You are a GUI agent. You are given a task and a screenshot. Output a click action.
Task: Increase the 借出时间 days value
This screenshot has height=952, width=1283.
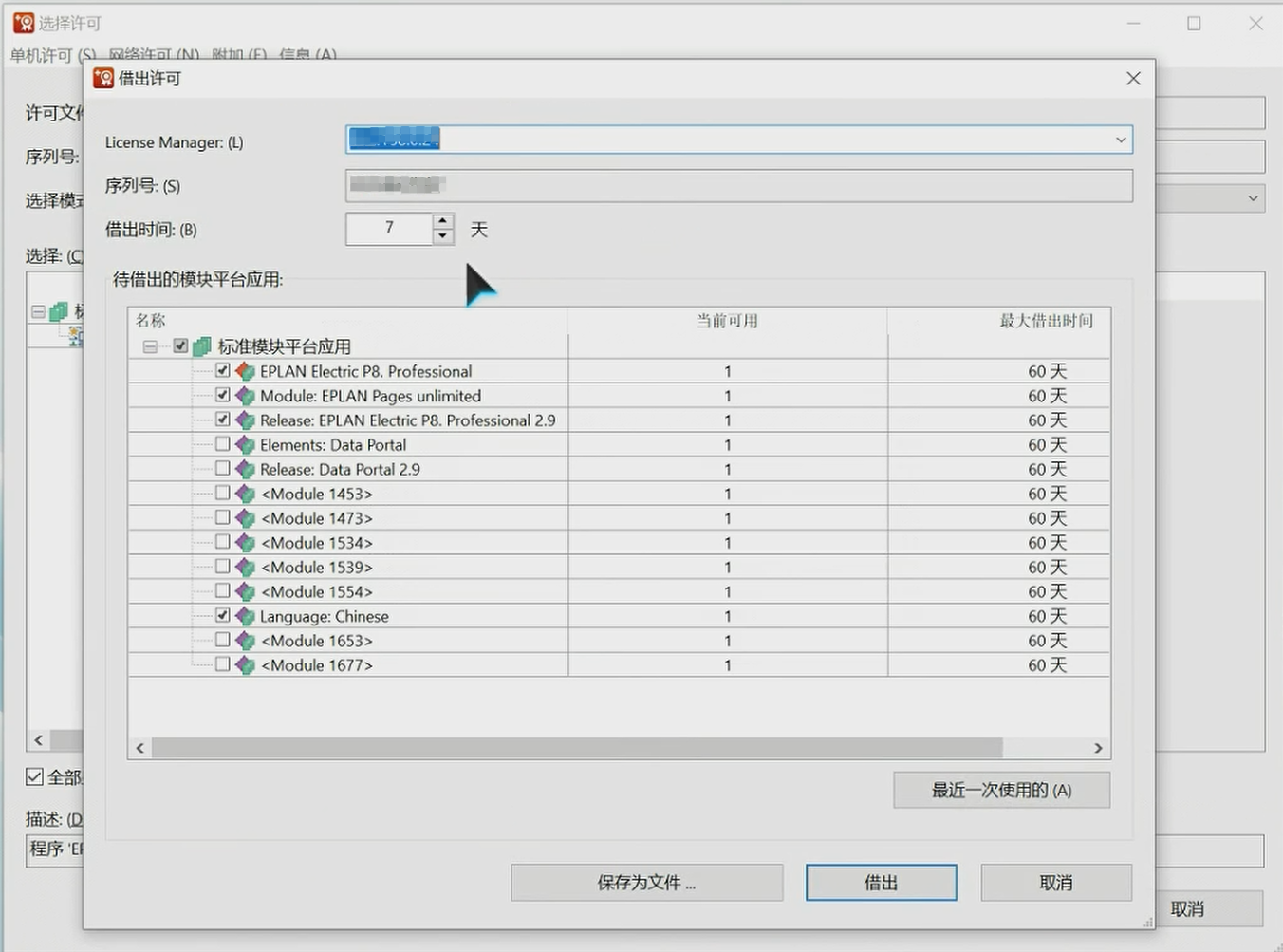[x=442, y=221]
